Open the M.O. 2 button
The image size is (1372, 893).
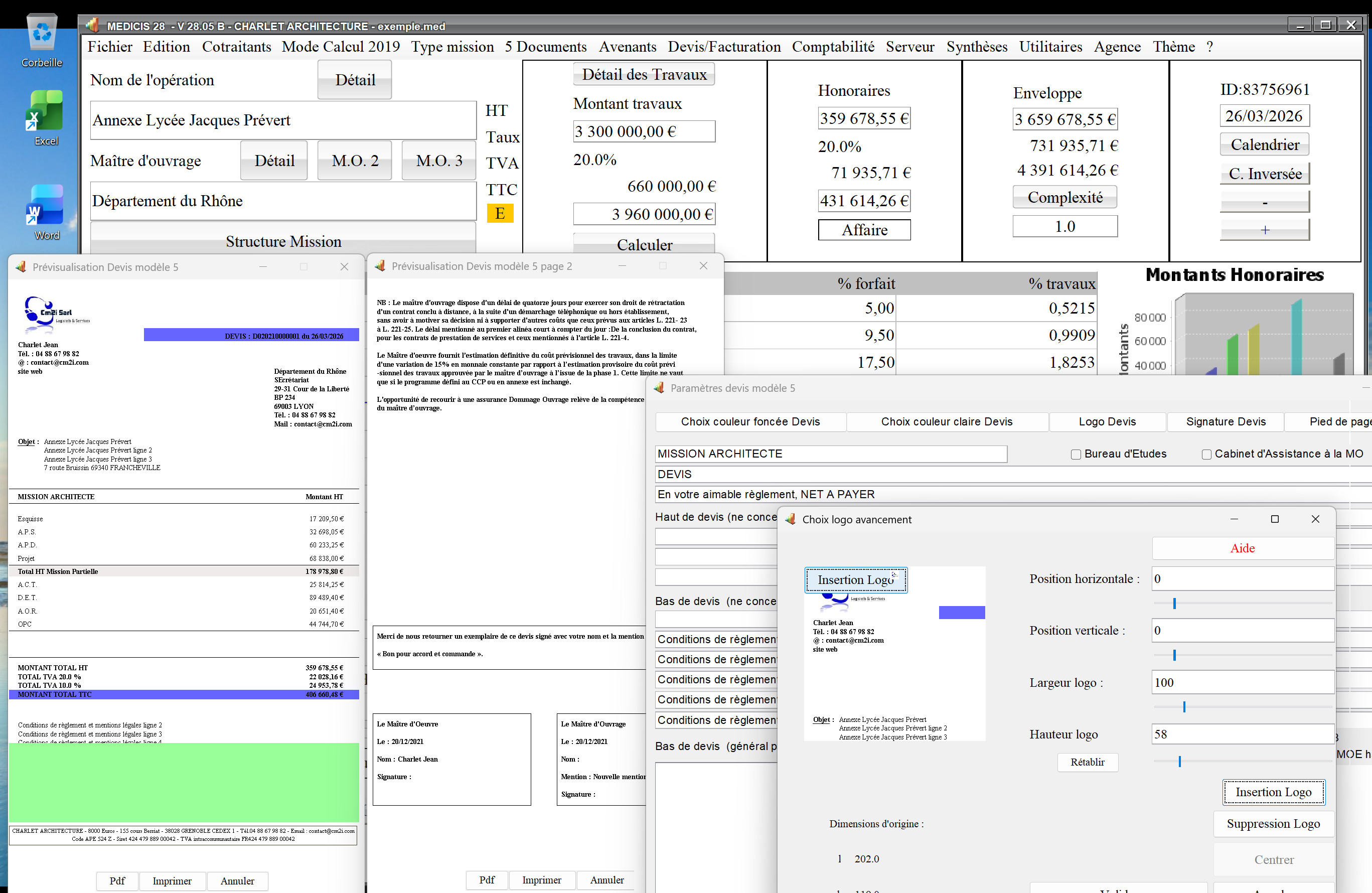(355, 160)
